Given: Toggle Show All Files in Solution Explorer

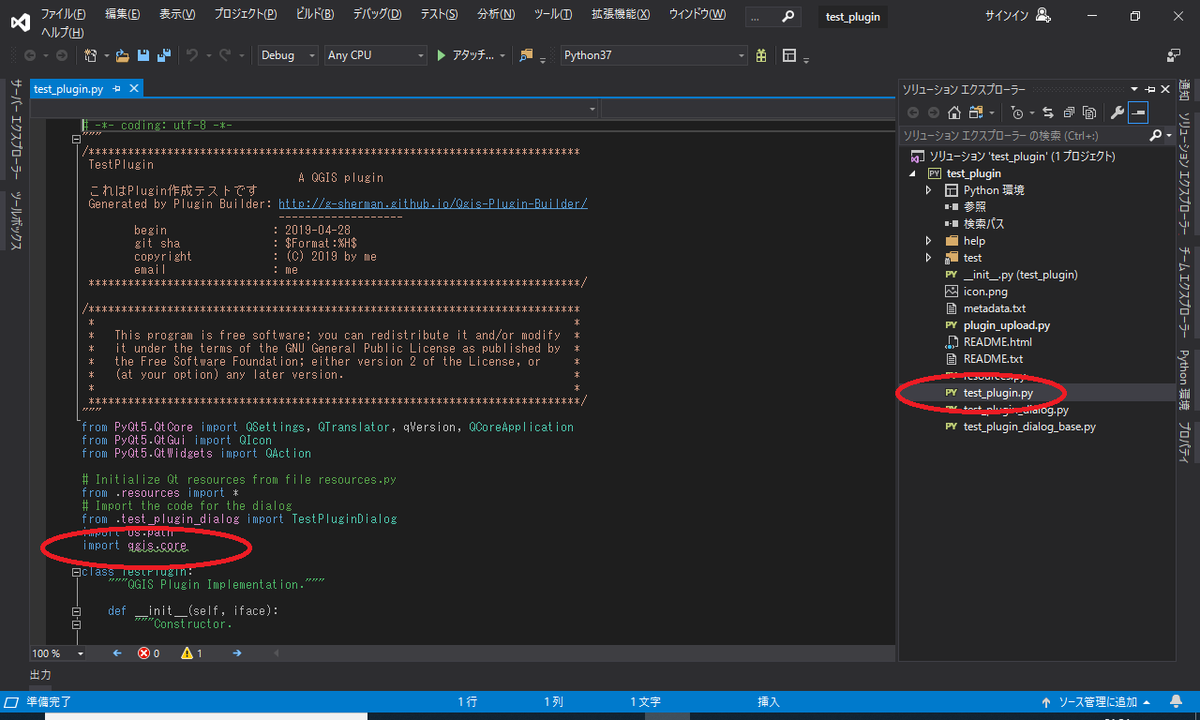Looking at the screenshot, I should [1089, 112].
